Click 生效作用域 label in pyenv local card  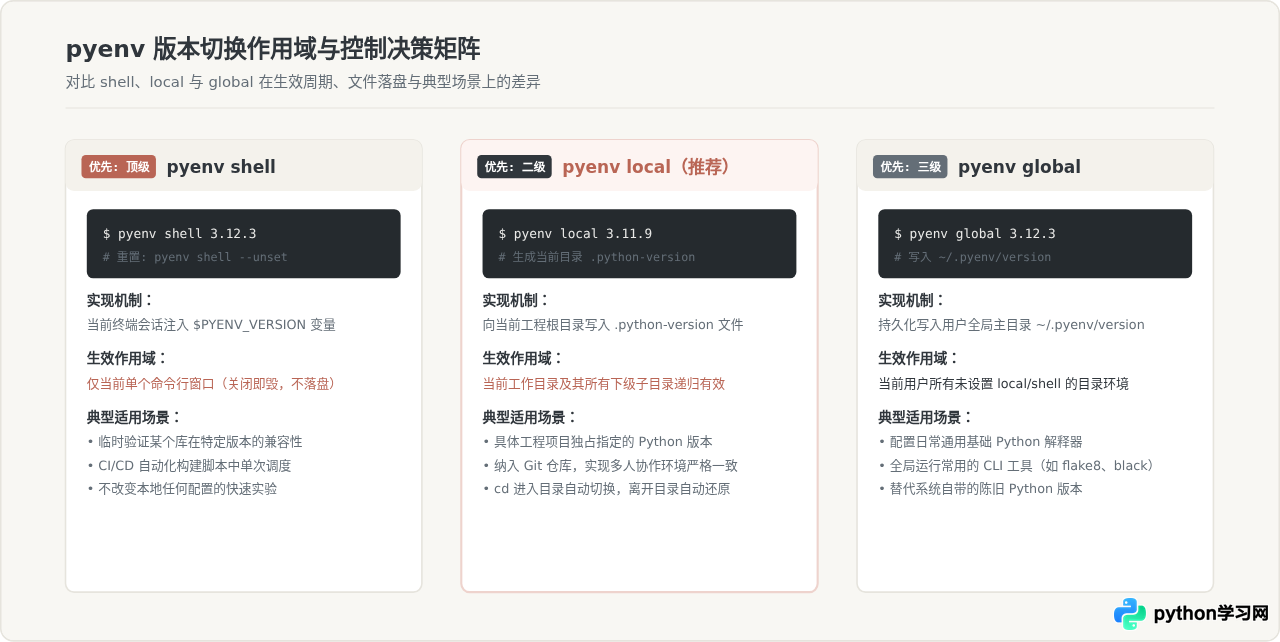pyautogui.click(x=524, y=358)
